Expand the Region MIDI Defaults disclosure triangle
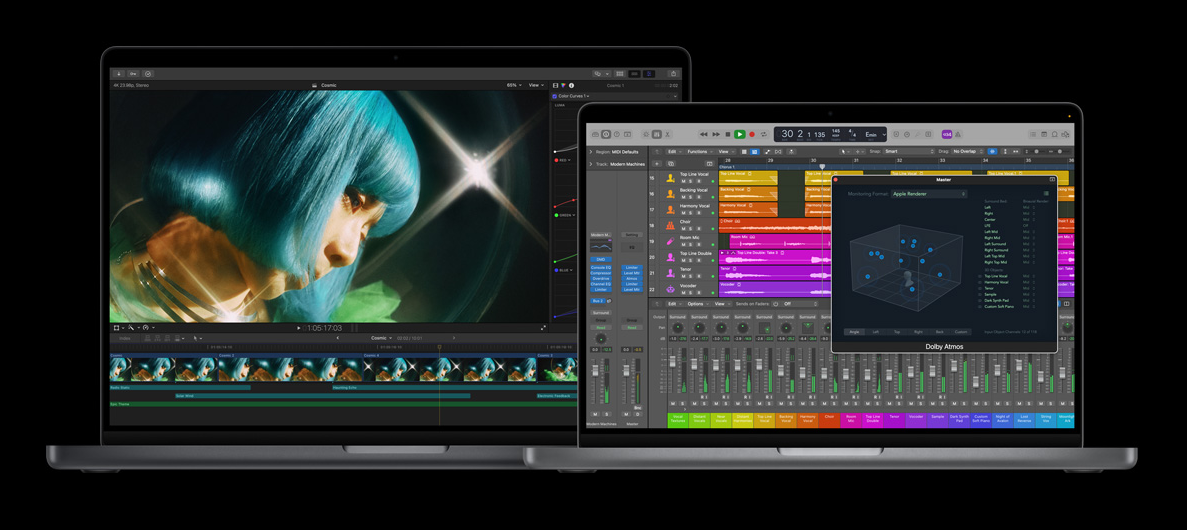The height and width of the screenshot is (530, 1187). point(591,152)
